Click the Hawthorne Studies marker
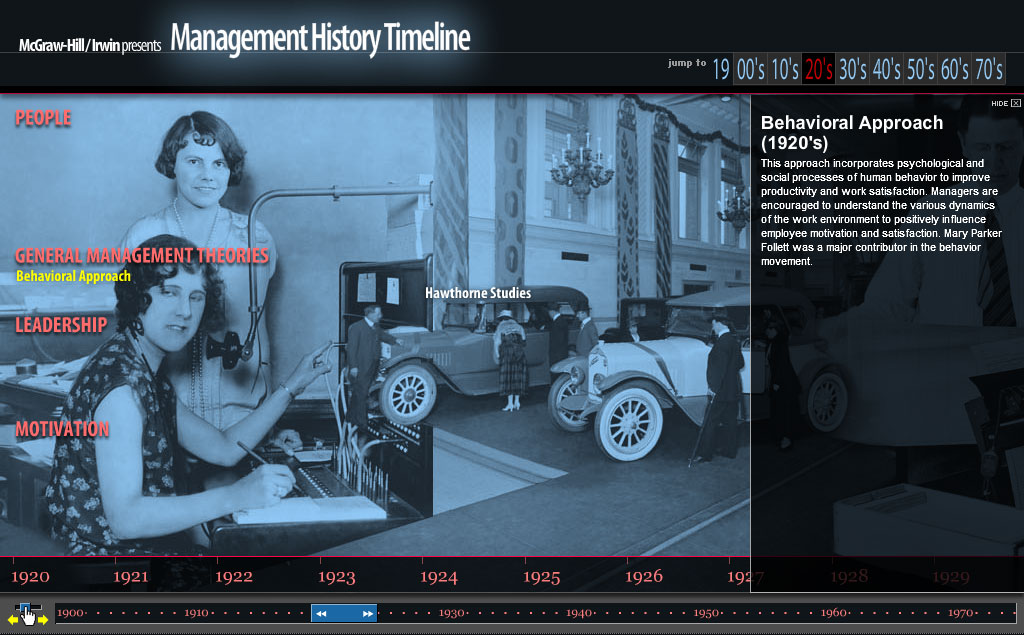The width and height of the screenshot is (1024, 635). point(479,293)
